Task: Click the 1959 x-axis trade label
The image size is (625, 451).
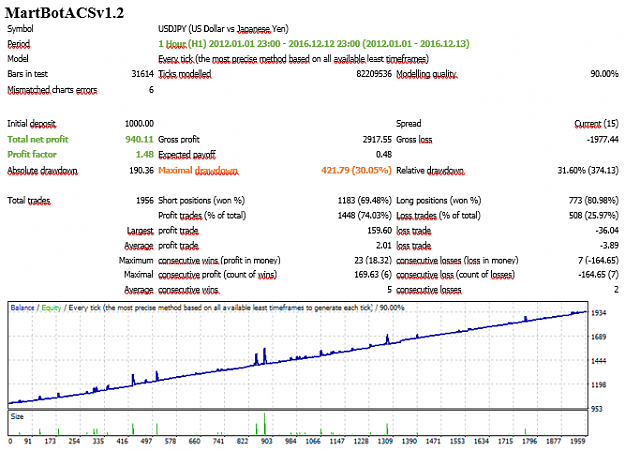Action: pos(578,441)
